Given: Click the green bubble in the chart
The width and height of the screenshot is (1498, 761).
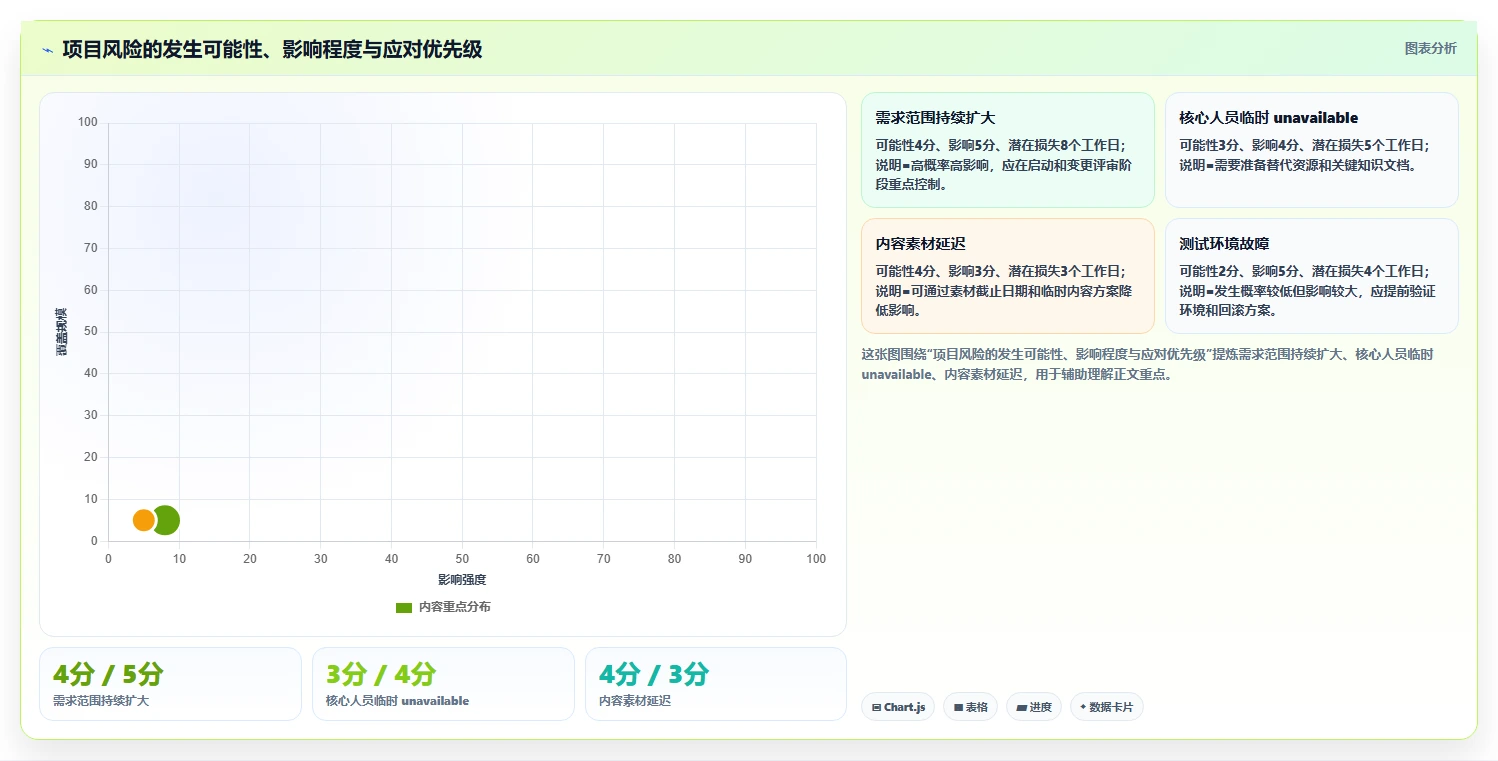Looking at the screenshot, I should tap(166, 520).
